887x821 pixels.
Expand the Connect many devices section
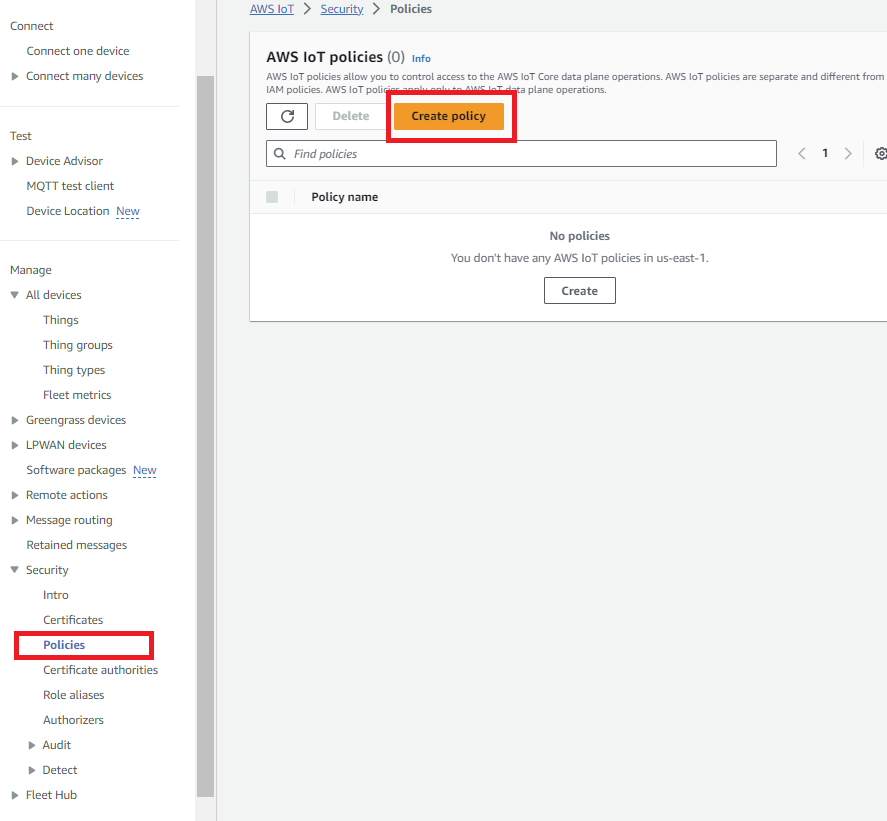[x=15, y=76]
